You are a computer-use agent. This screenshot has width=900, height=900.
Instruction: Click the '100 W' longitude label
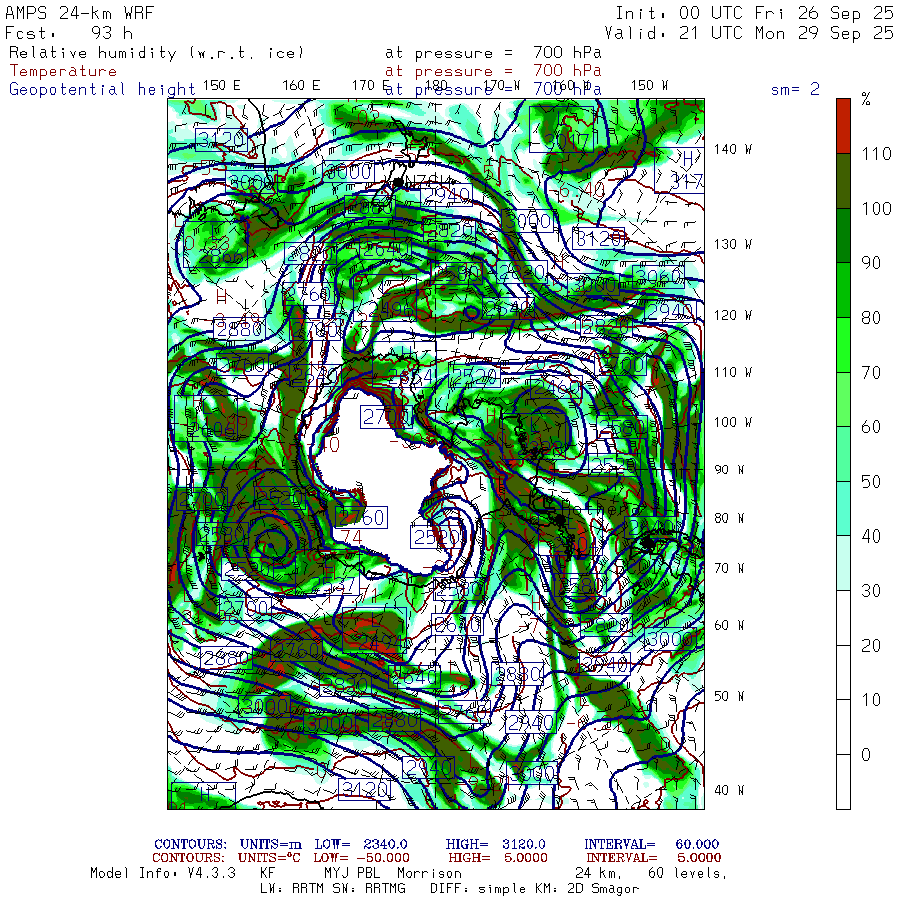[732, 422]
